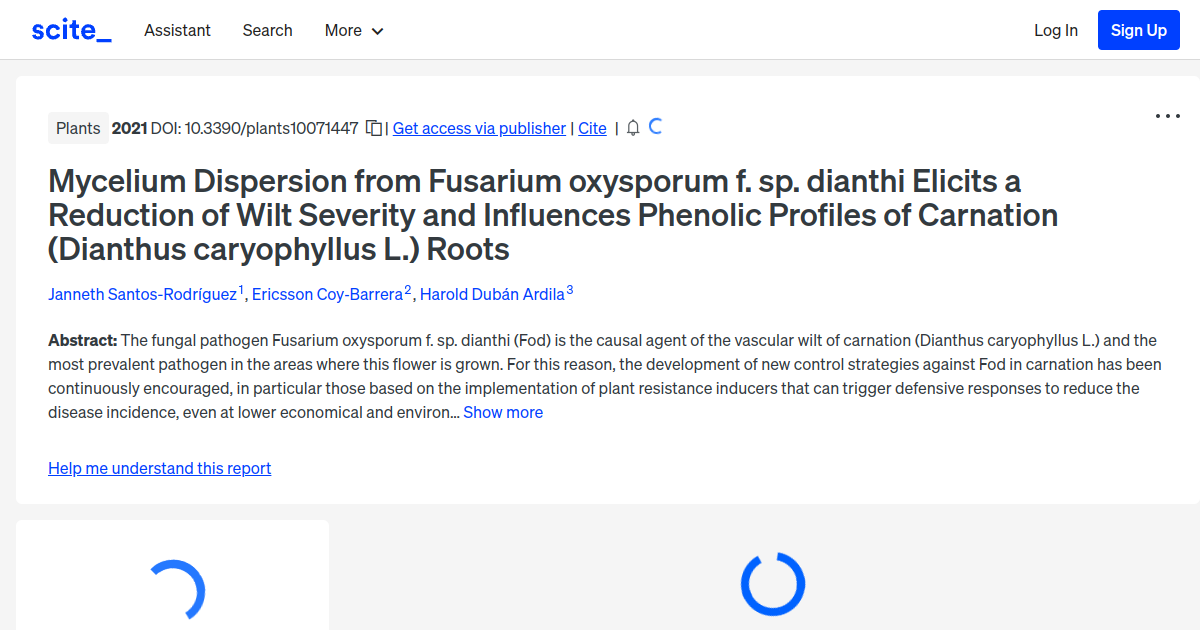The height and width of the screenshot is (630, 1200).
Task: Open Get access via publisher link
Action: (479, 128)
